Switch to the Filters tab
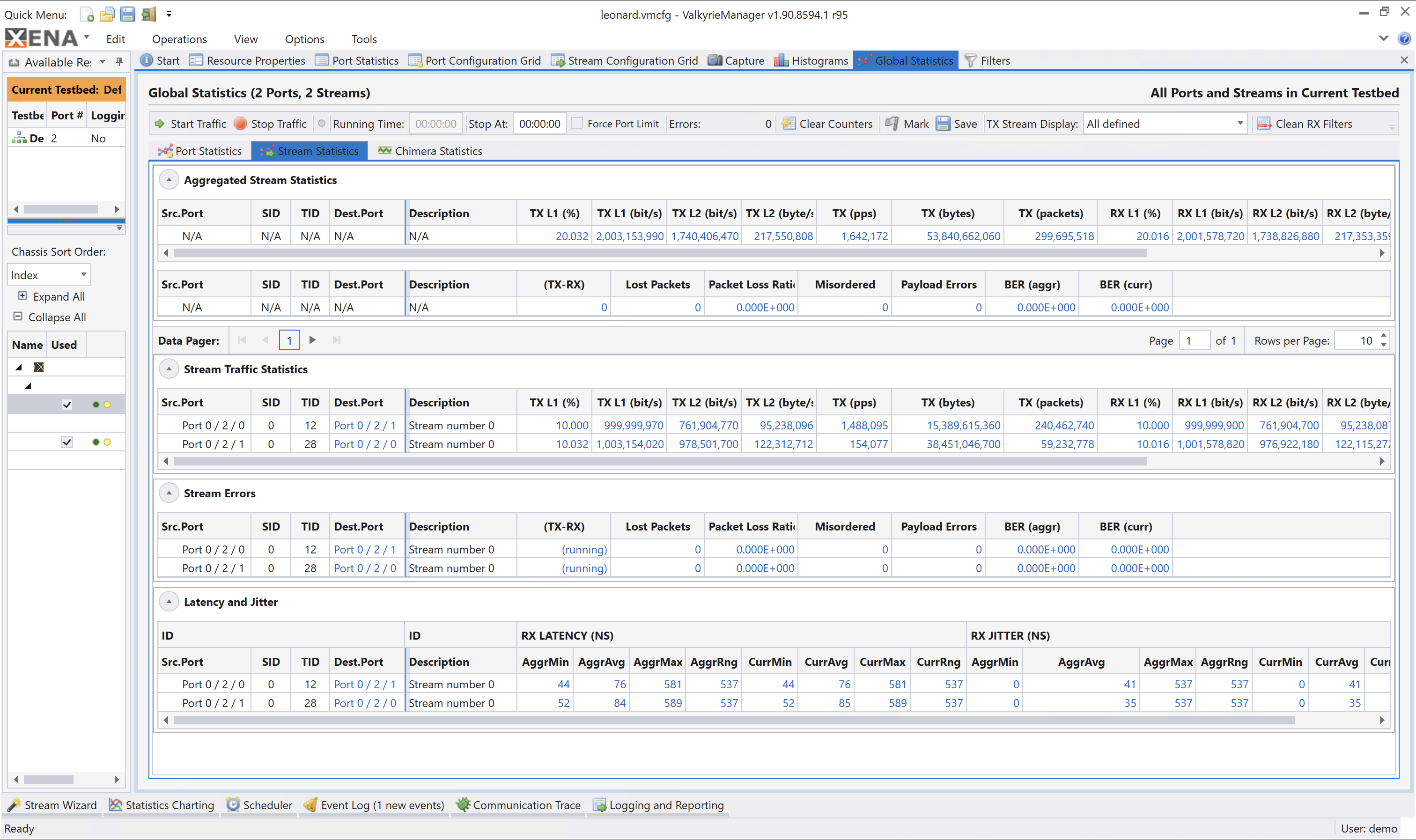The height and width of the screenshot is (840, 1416). click(x=987, y=60)
